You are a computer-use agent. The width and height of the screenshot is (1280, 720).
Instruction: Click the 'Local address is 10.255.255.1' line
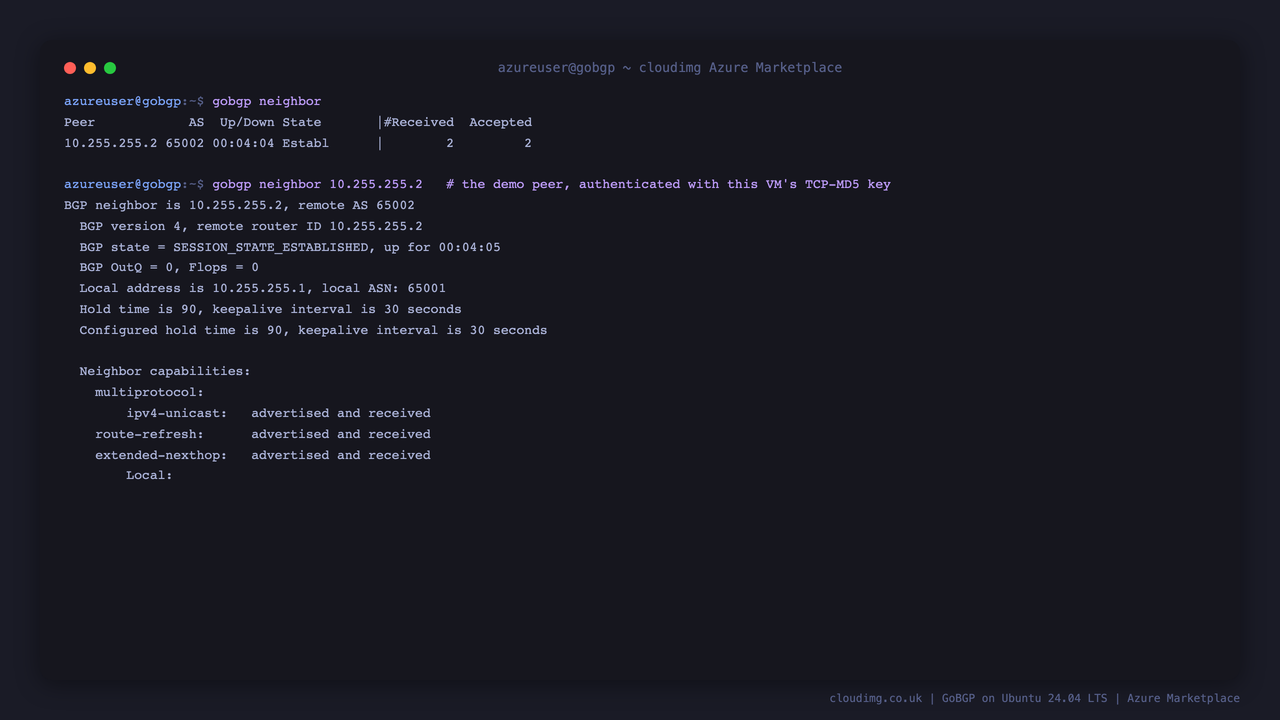point(263,288)
